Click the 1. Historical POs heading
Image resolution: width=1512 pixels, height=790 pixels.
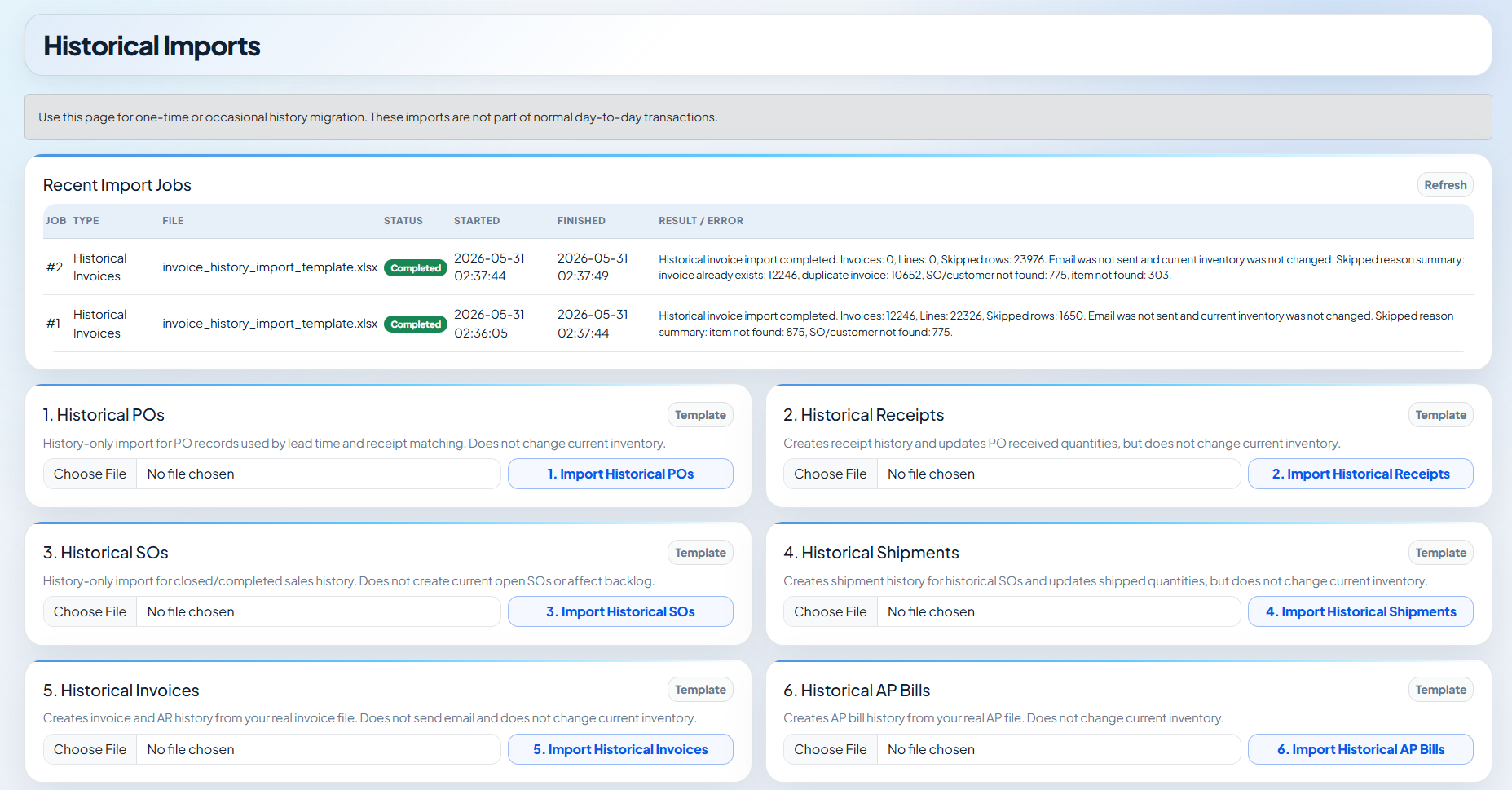[104, 415]
